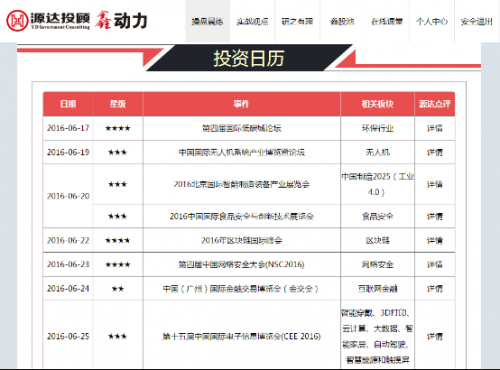Image resolution: width=500 pixels, height=370 pixels.
Task: View 详情 for the 食品安全 event
Action: coord(435,216)
